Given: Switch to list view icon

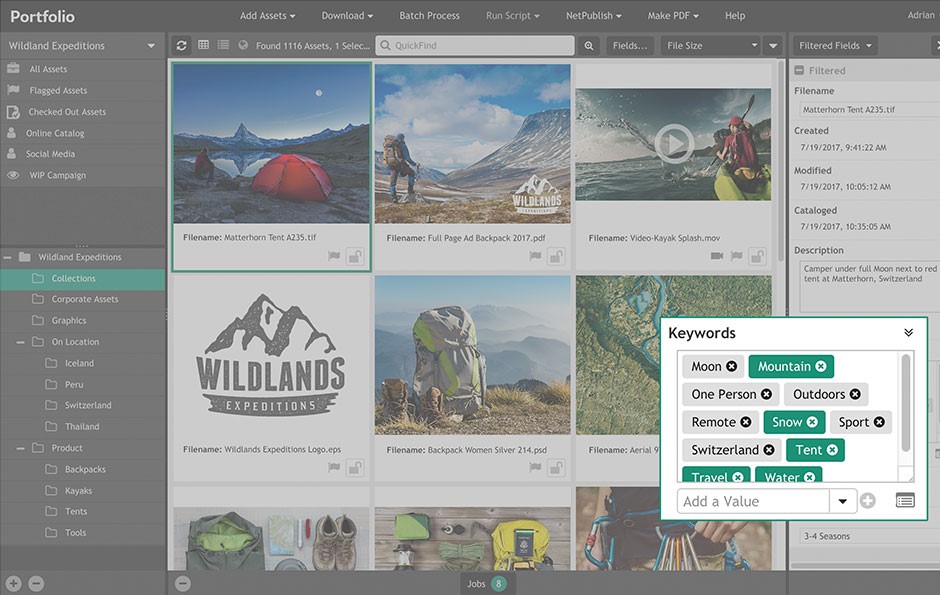Looking at the screenshot, I should click(x=223, y=46).
